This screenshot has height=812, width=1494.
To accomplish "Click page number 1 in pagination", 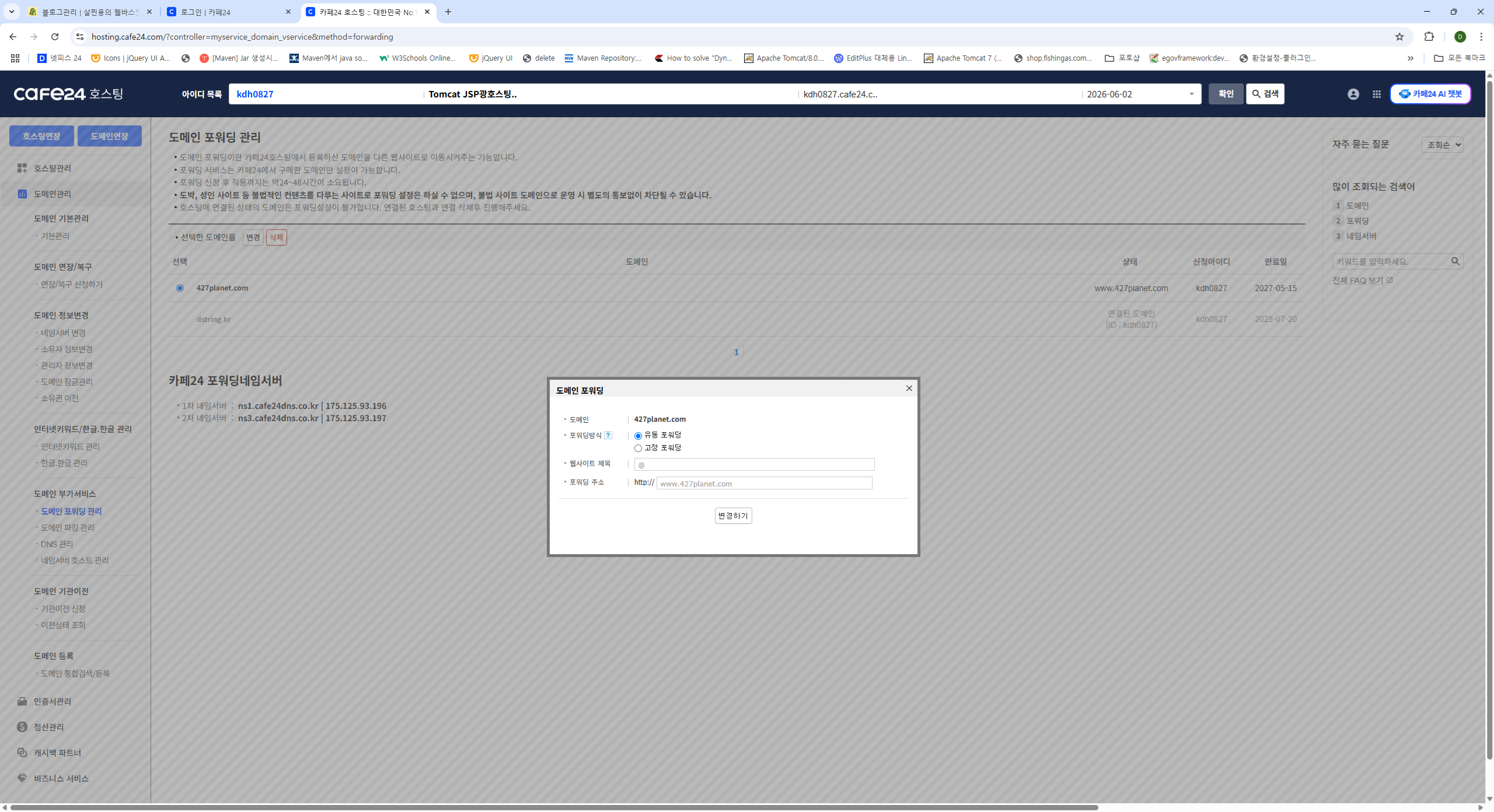I will click(x=736, y=352).
